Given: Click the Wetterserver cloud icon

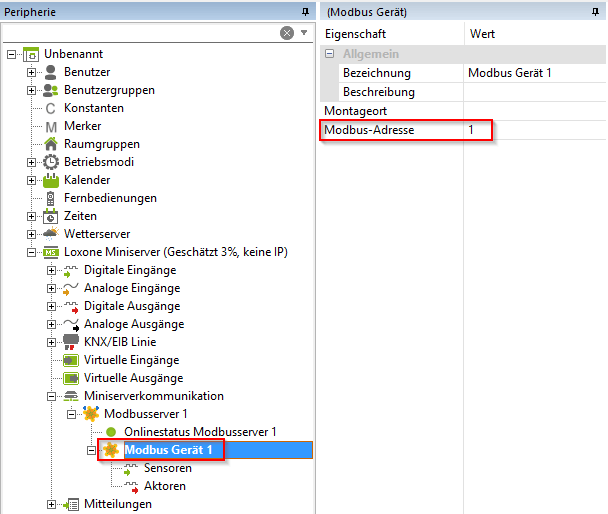Looking at the screenshot, I should (50, 234).
